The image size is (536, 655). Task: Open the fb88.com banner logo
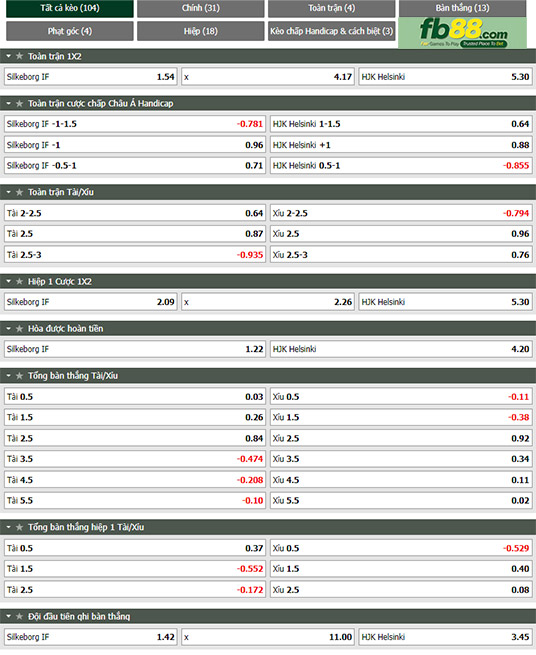pos(462,33)
